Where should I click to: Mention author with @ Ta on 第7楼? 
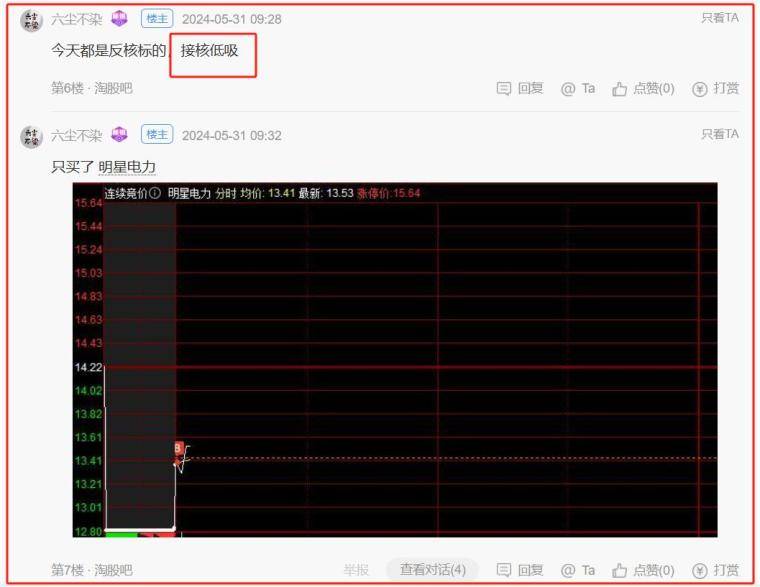pyautogui.click(x=578, y=570)
